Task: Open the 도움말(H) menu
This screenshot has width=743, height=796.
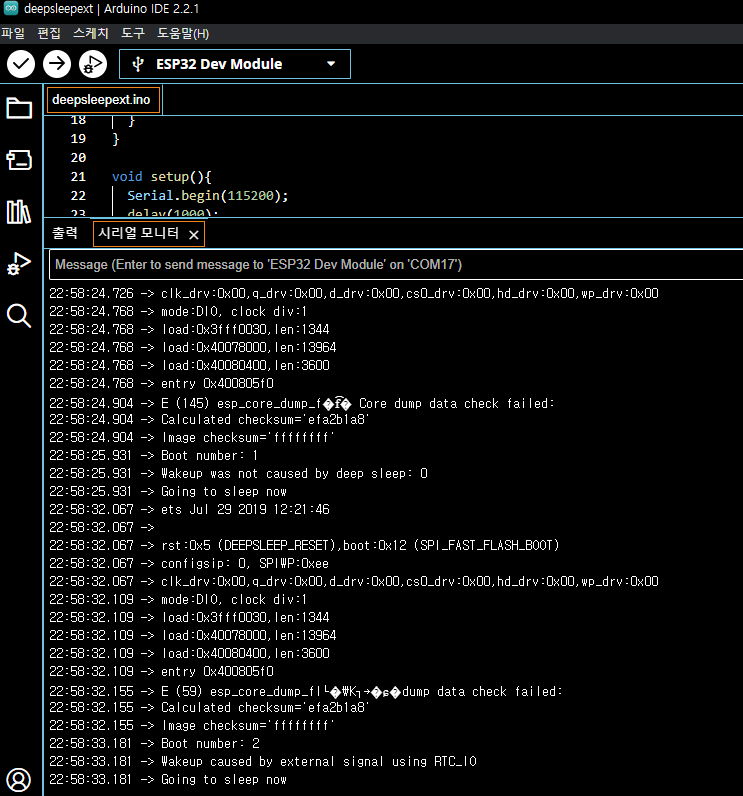Action: point(183,34)
